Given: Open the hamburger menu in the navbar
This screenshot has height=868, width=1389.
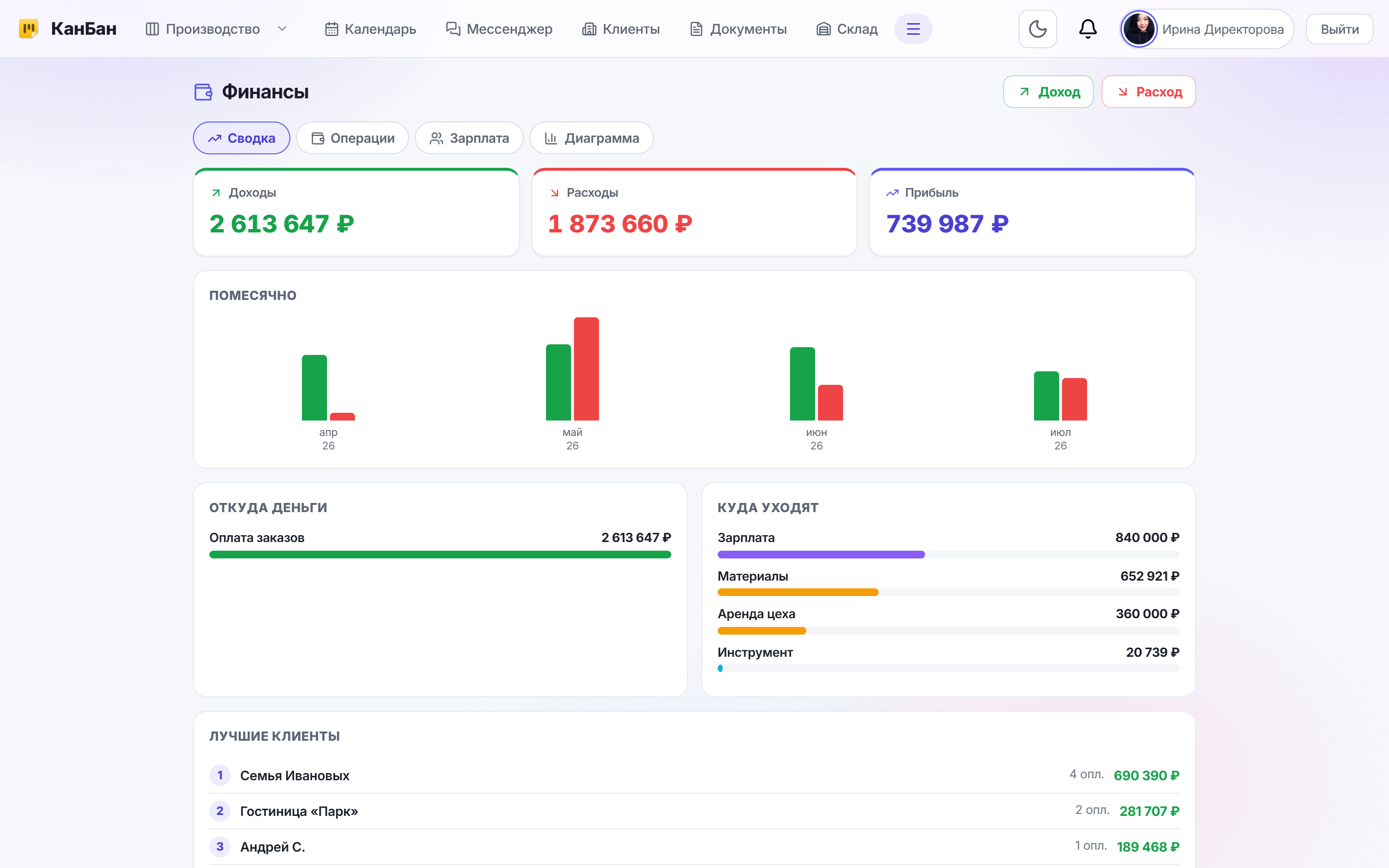Looking at the screenshot, I should [x=913, y=29].
